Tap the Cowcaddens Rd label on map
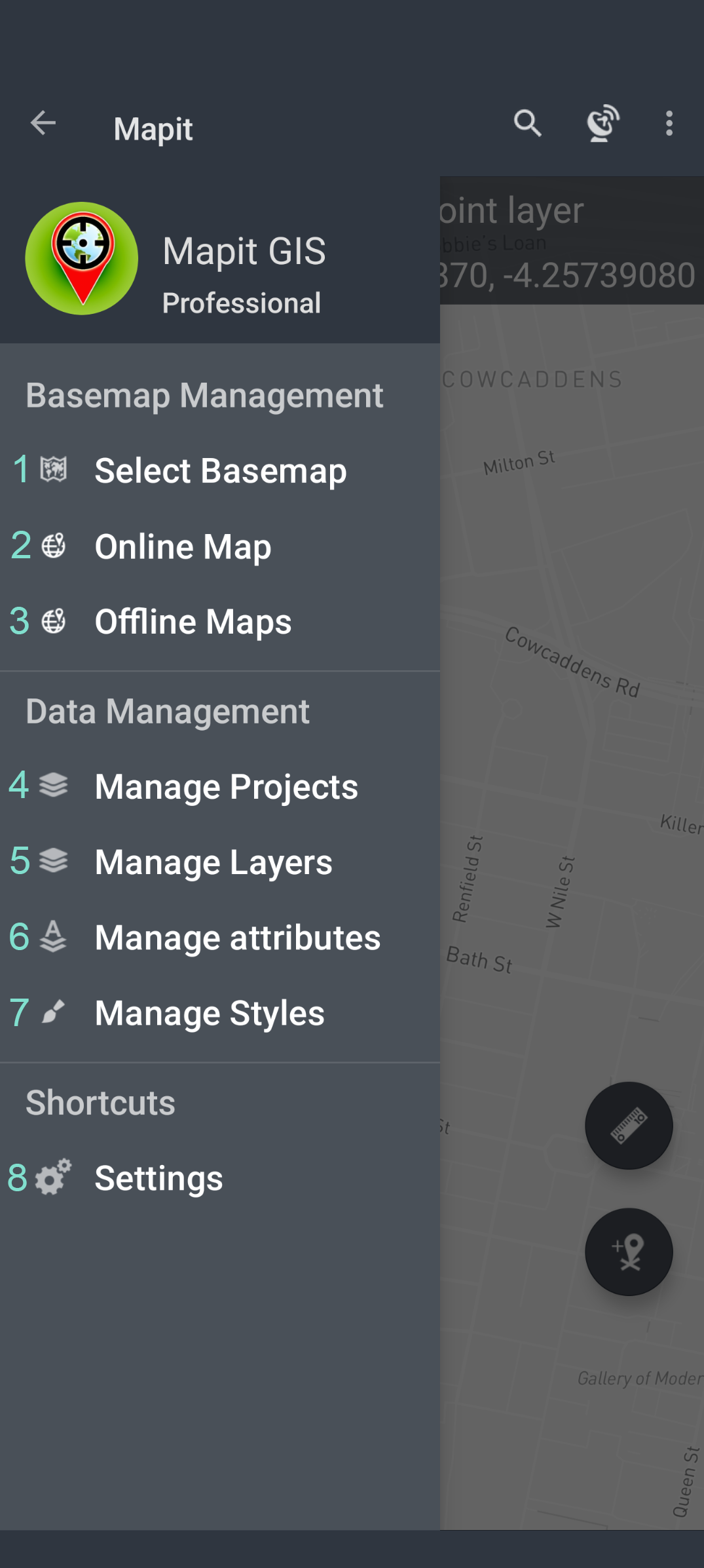Image resolution: width=704 pixels, height=1568 pixels. pyautogui.click(x=572, y=662)
